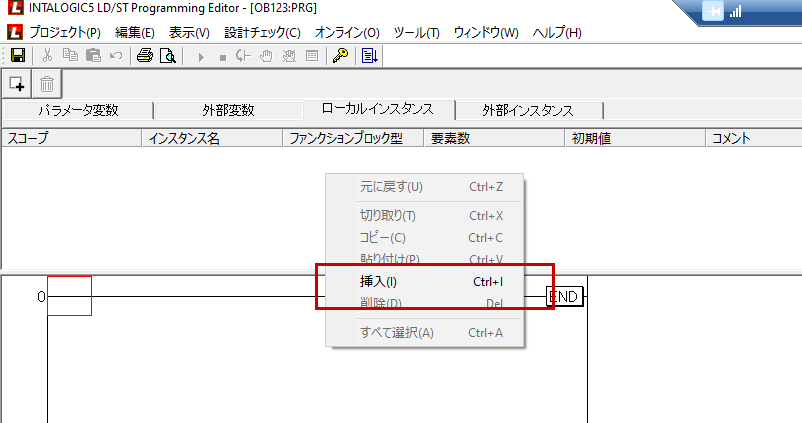Viewport: 802px width, 423px height.
Task: Click the blue list download icon
Action: pyautogui.click(x=369, y=56)
